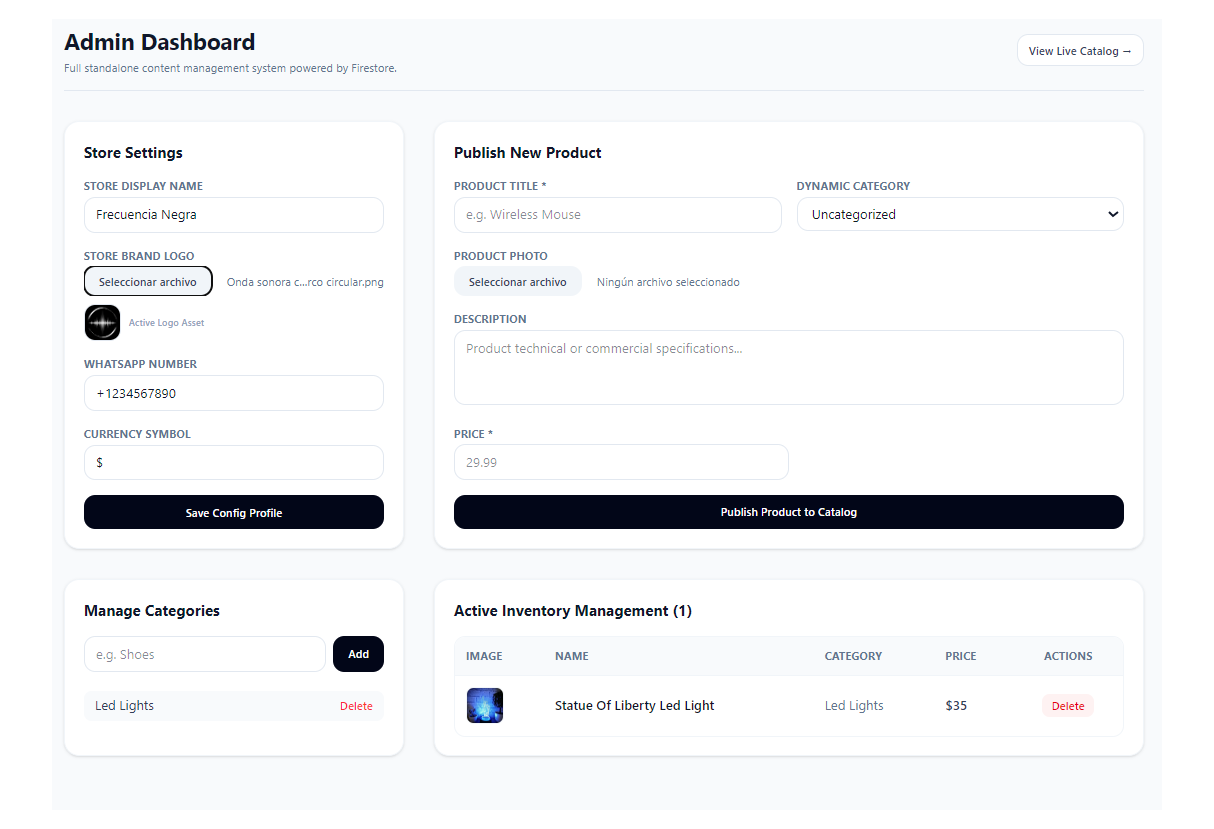Click the Led Lights category cell in inventory

[x=854, y=705]
